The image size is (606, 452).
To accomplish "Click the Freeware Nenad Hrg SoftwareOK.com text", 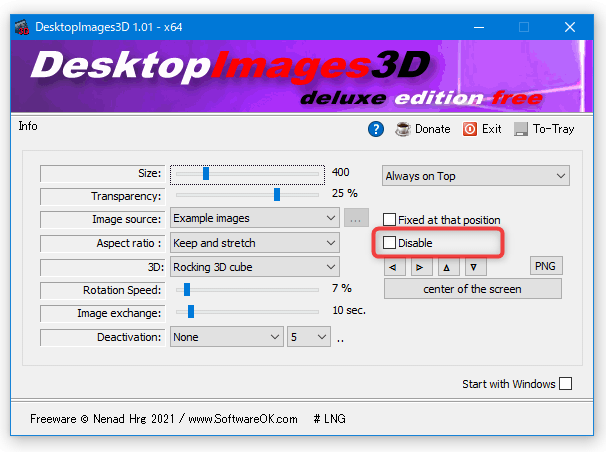I will click(x=164, y=419).
